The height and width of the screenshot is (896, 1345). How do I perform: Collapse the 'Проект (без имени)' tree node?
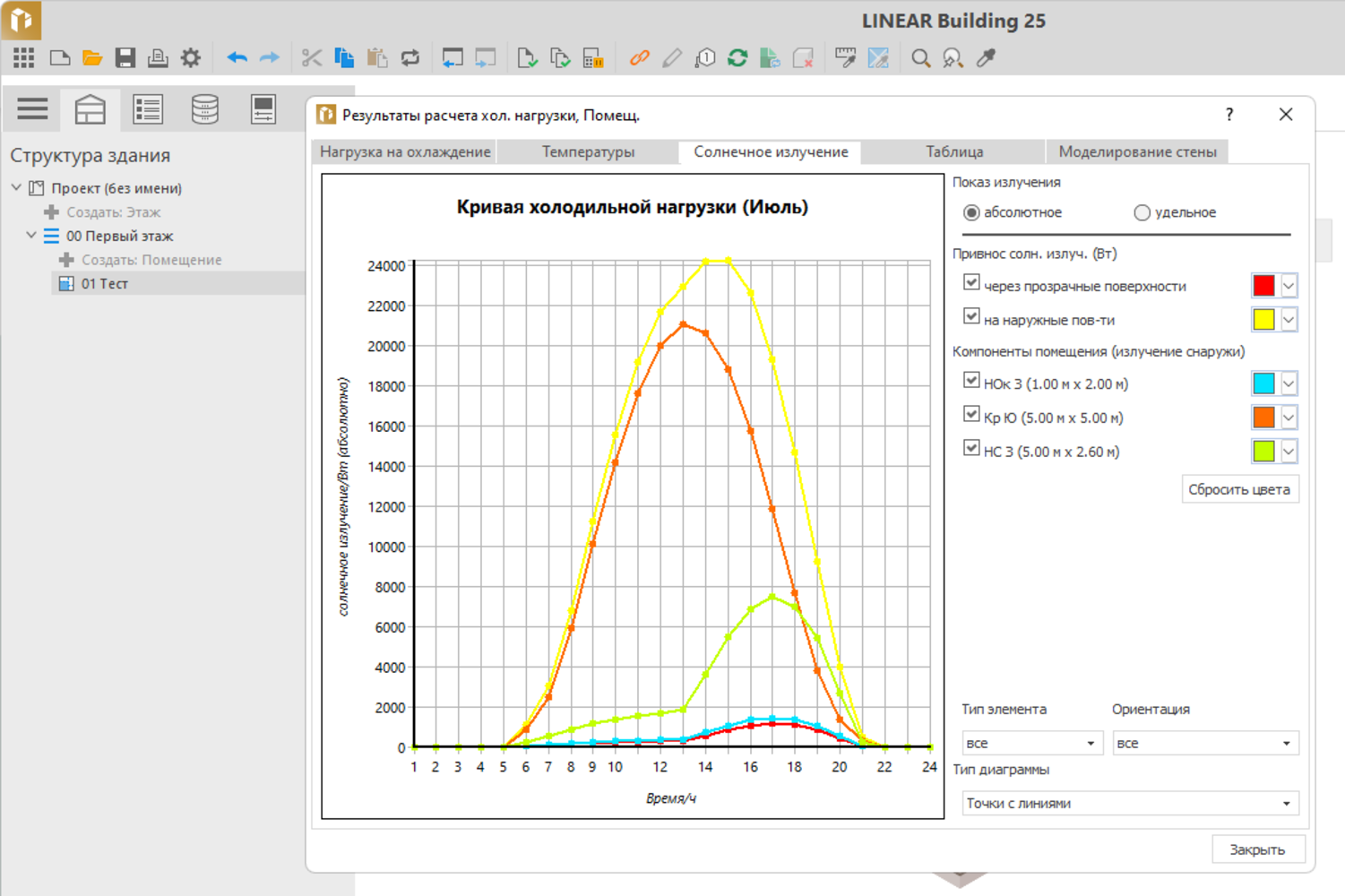tap(16, 188)
